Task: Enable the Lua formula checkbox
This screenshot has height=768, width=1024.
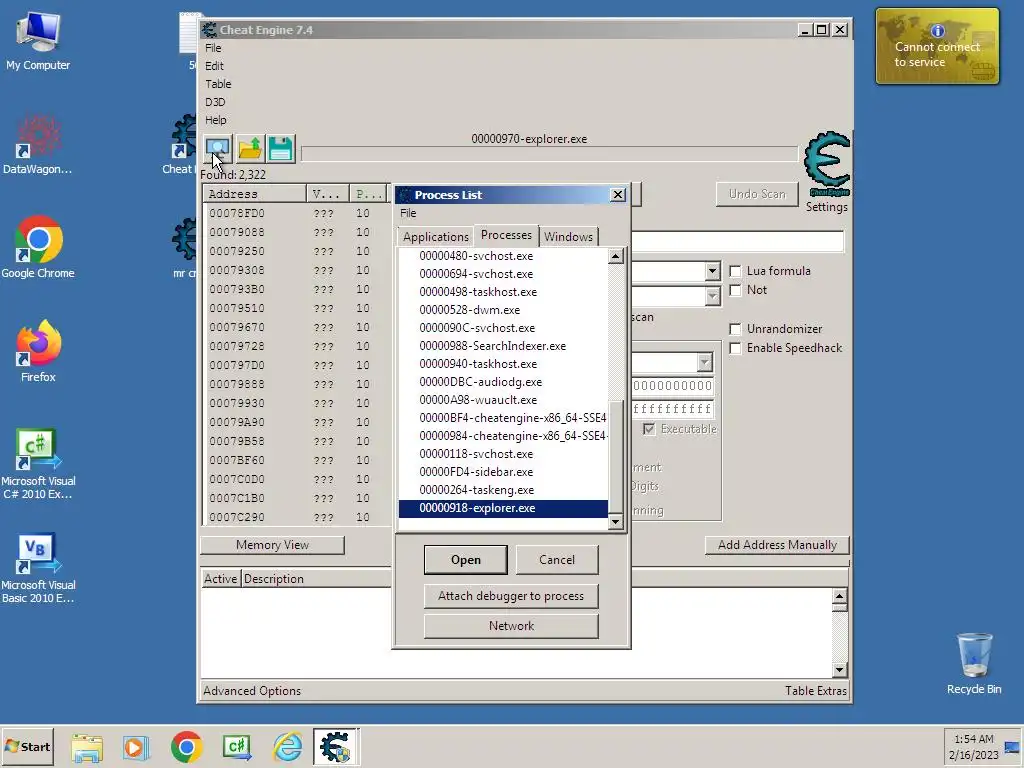Action: point(735,271)
